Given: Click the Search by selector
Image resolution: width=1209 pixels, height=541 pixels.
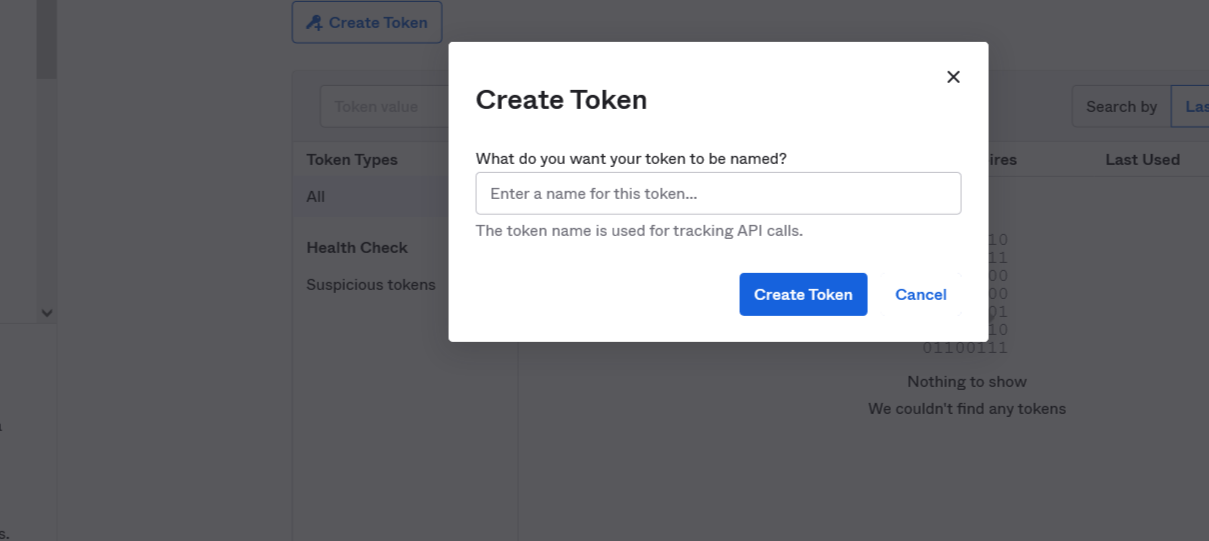Looking at the screenshot, I should coord(1121,106).
